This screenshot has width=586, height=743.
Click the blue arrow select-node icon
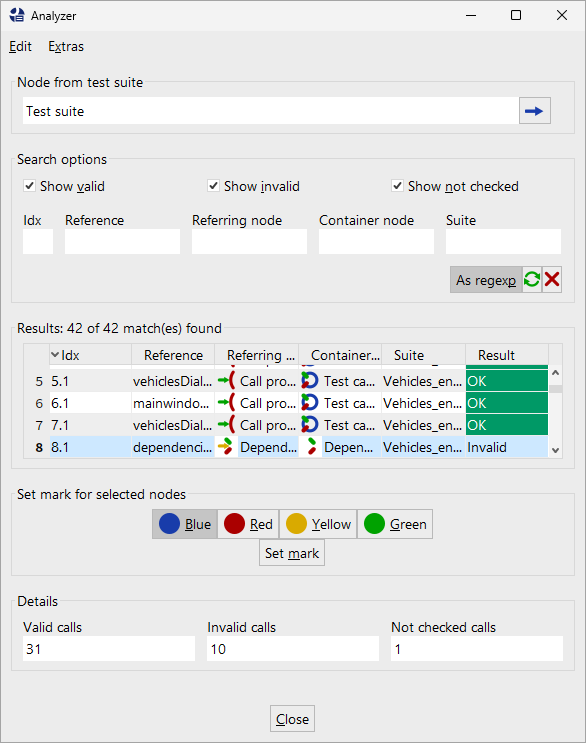pos(534,111)
